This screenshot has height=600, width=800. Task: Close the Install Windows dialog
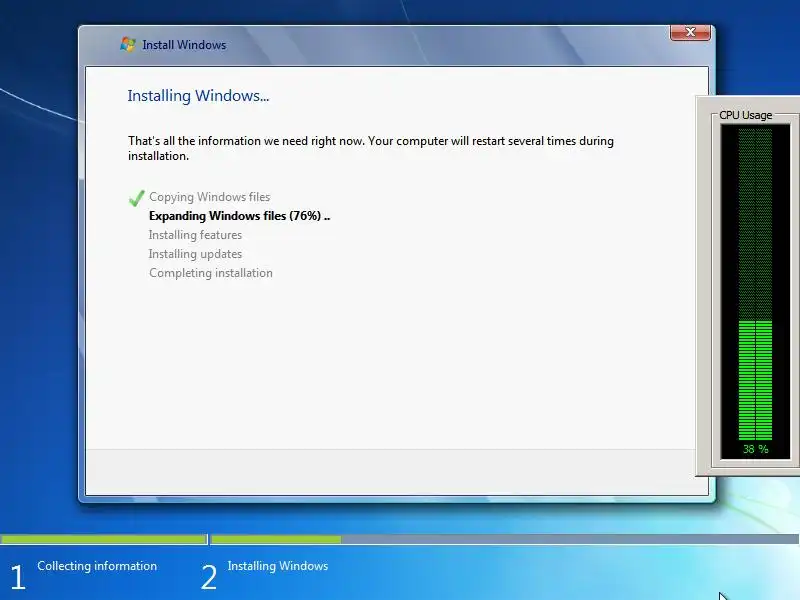pyautogui.click(x=690, y=32)
